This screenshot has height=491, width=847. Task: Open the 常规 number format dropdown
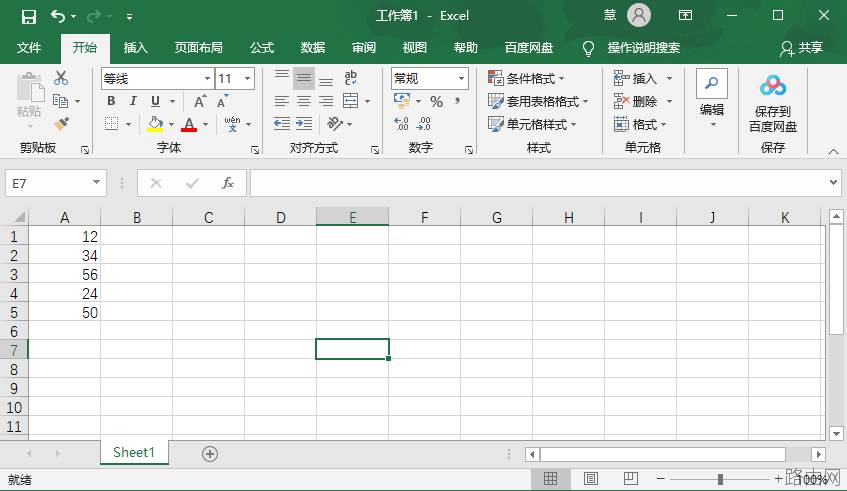(461, 78)
